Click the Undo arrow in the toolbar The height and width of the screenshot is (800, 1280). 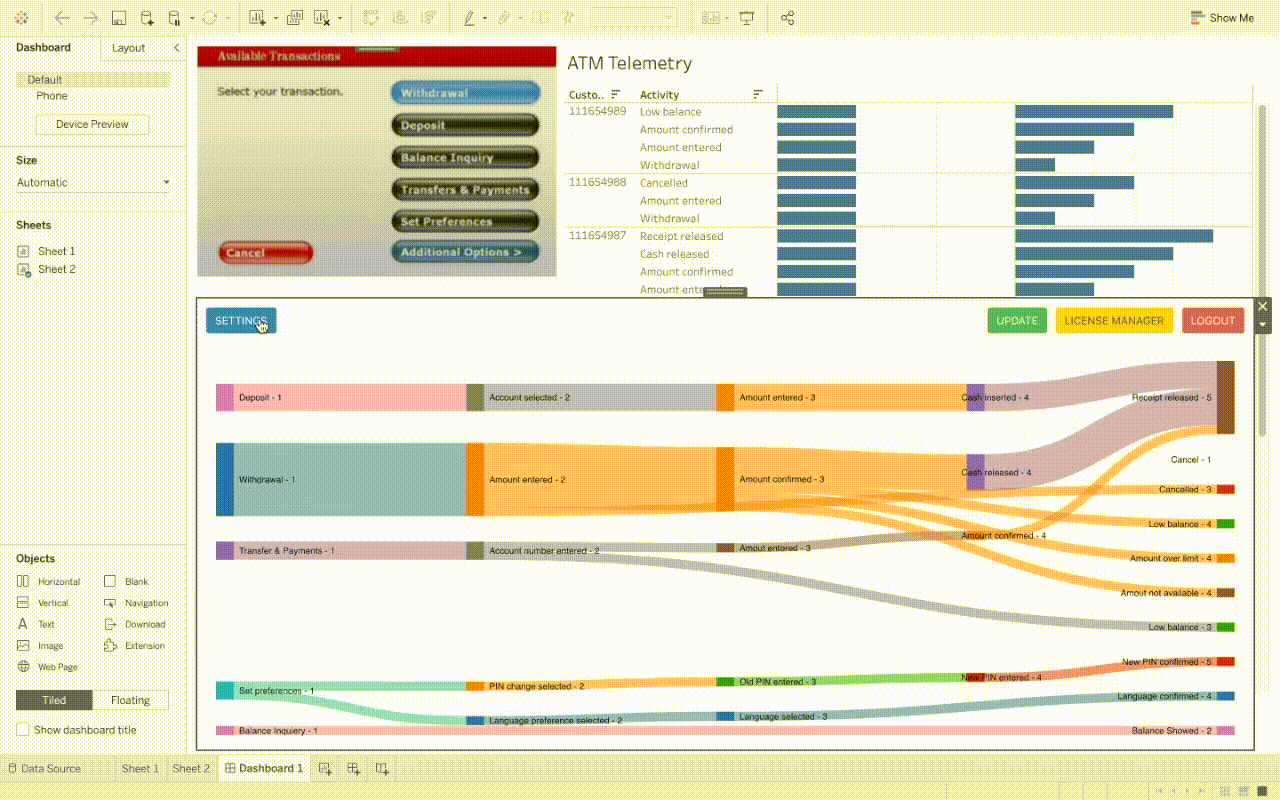tap(61, 17)
